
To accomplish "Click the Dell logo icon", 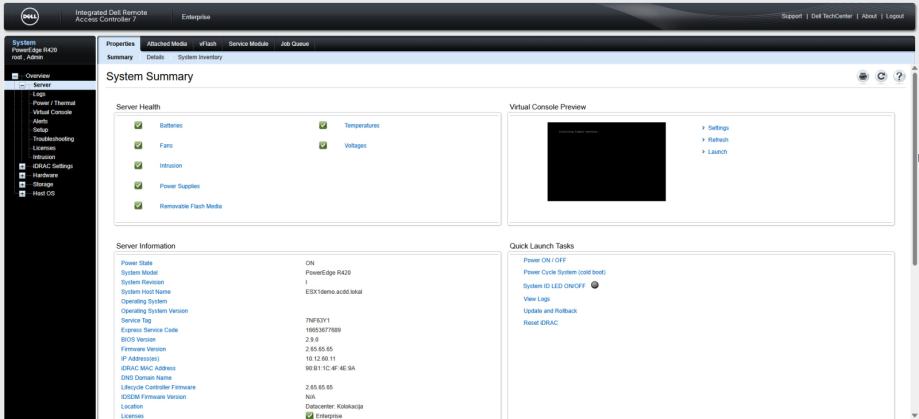I will click(30, 16).
